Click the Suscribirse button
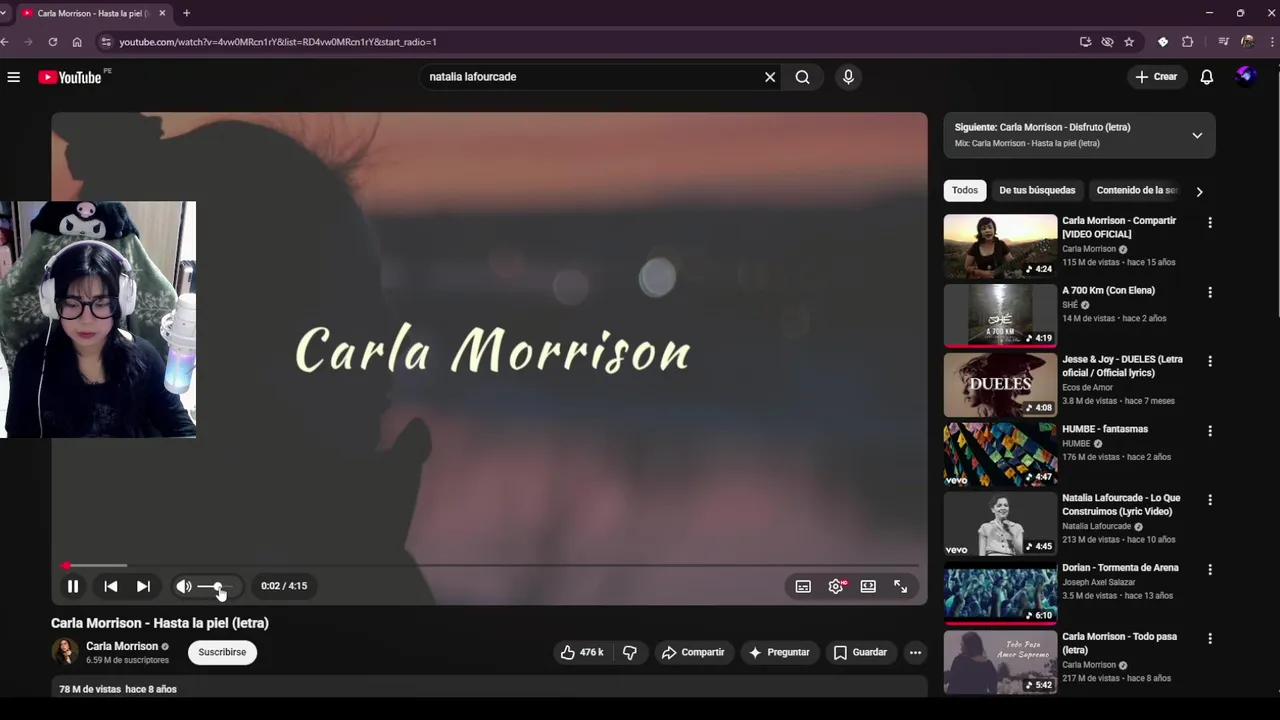Screen dimensions: 1280x720 pyautogui.click(x=222, y=652)
